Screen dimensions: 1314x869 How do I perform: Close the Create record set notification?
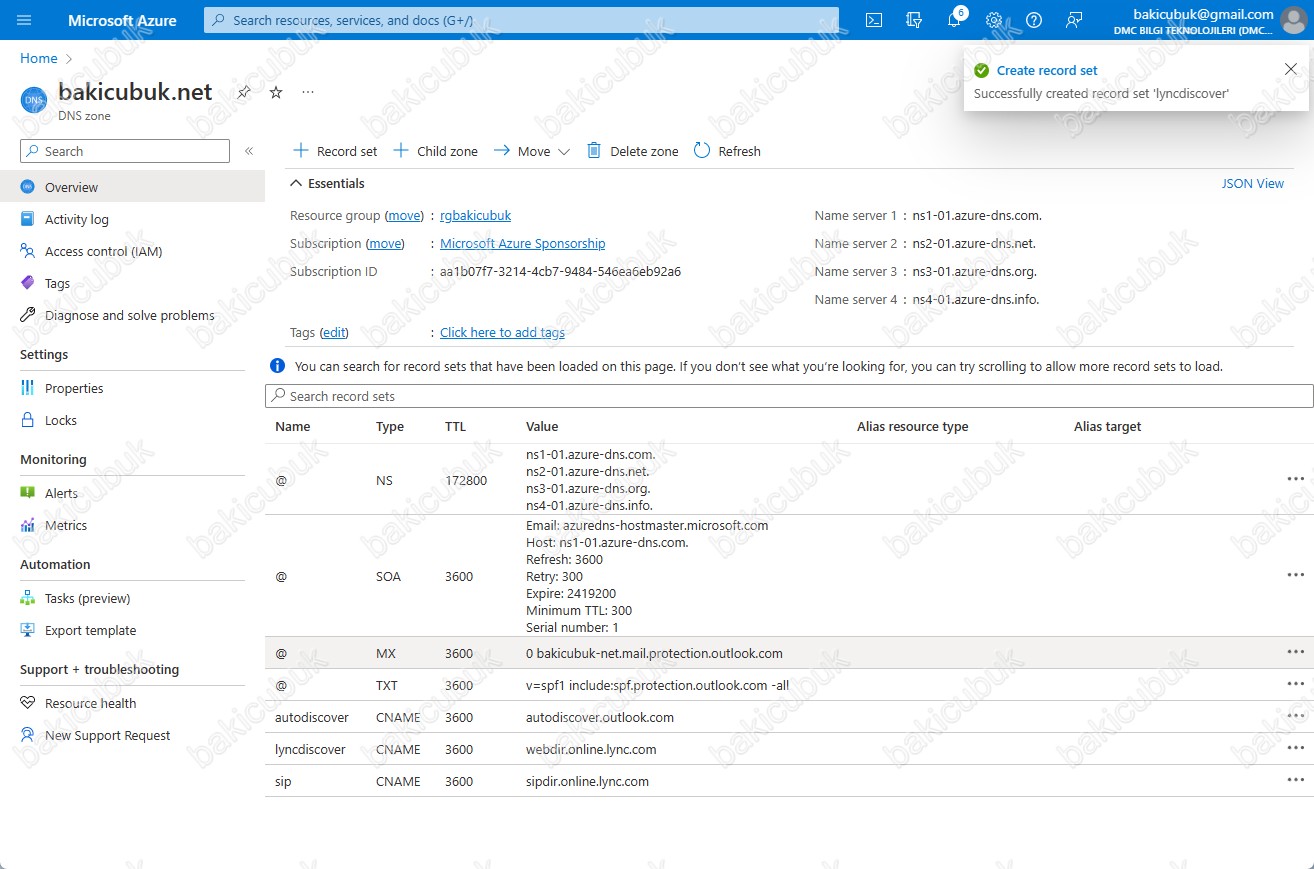[x=1290, y=68]
